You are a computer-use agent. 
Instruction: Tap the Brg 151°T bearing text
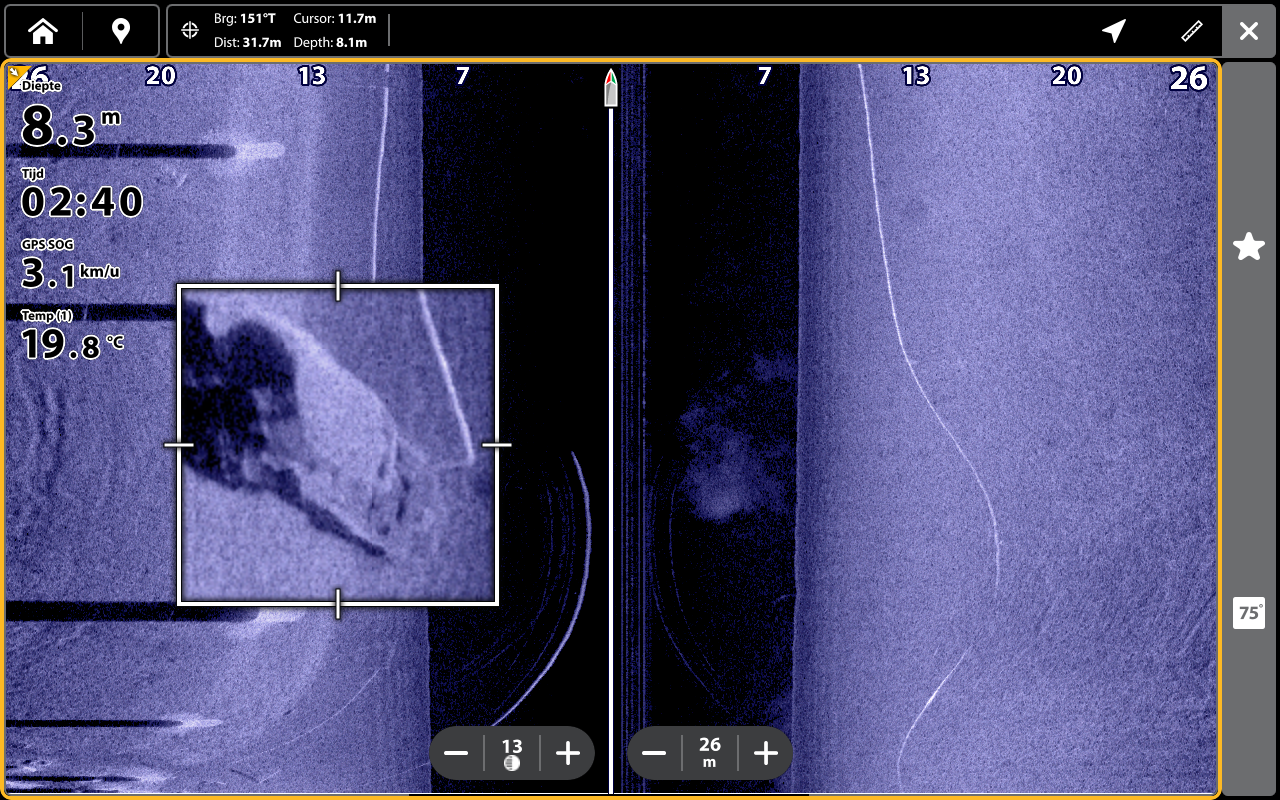pyautogui.click(x=245, y=19)
